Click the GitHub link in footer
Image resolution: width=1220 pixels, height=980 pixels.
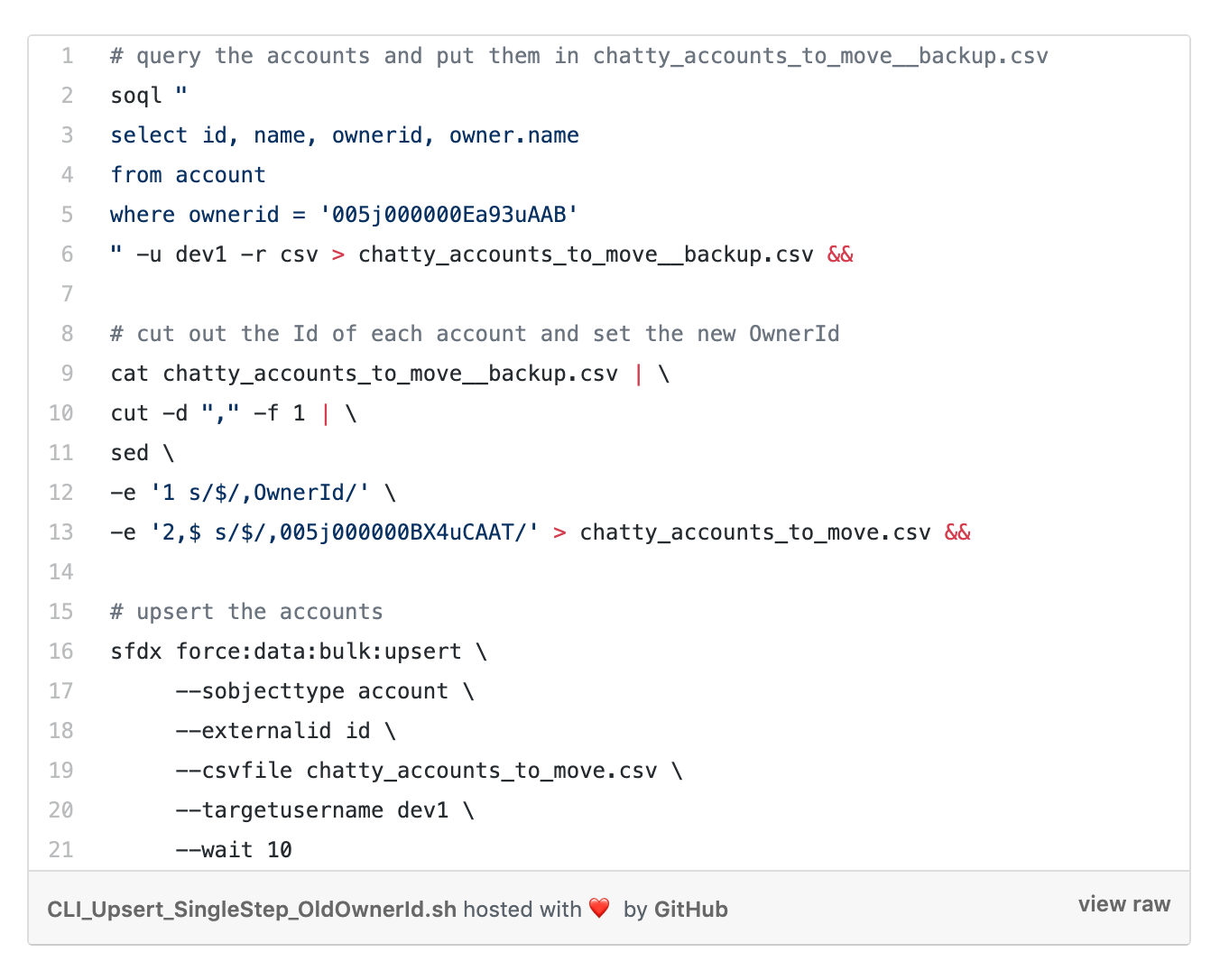click(690, 909)
